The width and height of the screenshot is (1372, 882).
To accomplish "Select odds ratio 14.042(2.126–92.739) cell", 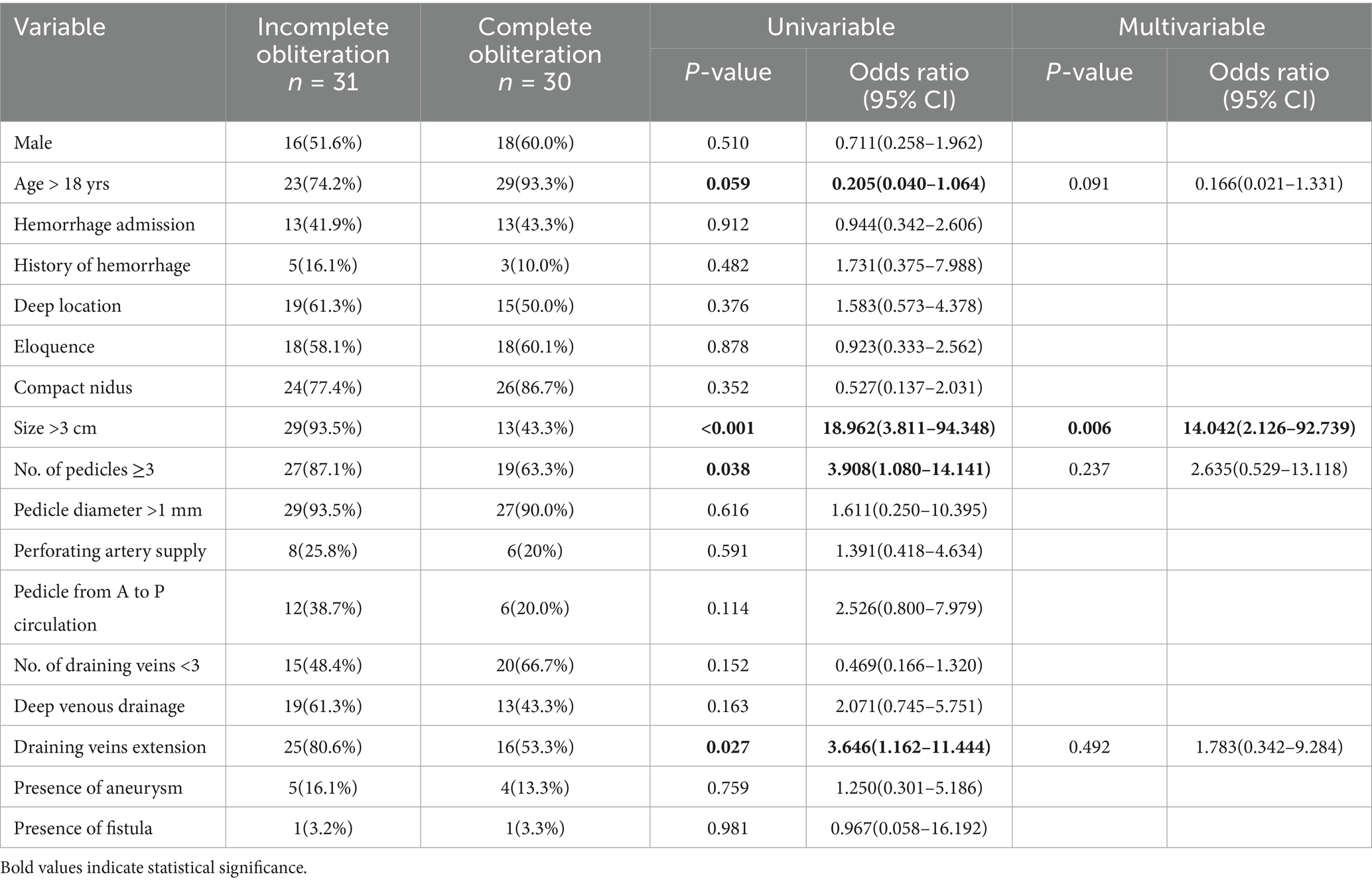I will pos(1269,428).
